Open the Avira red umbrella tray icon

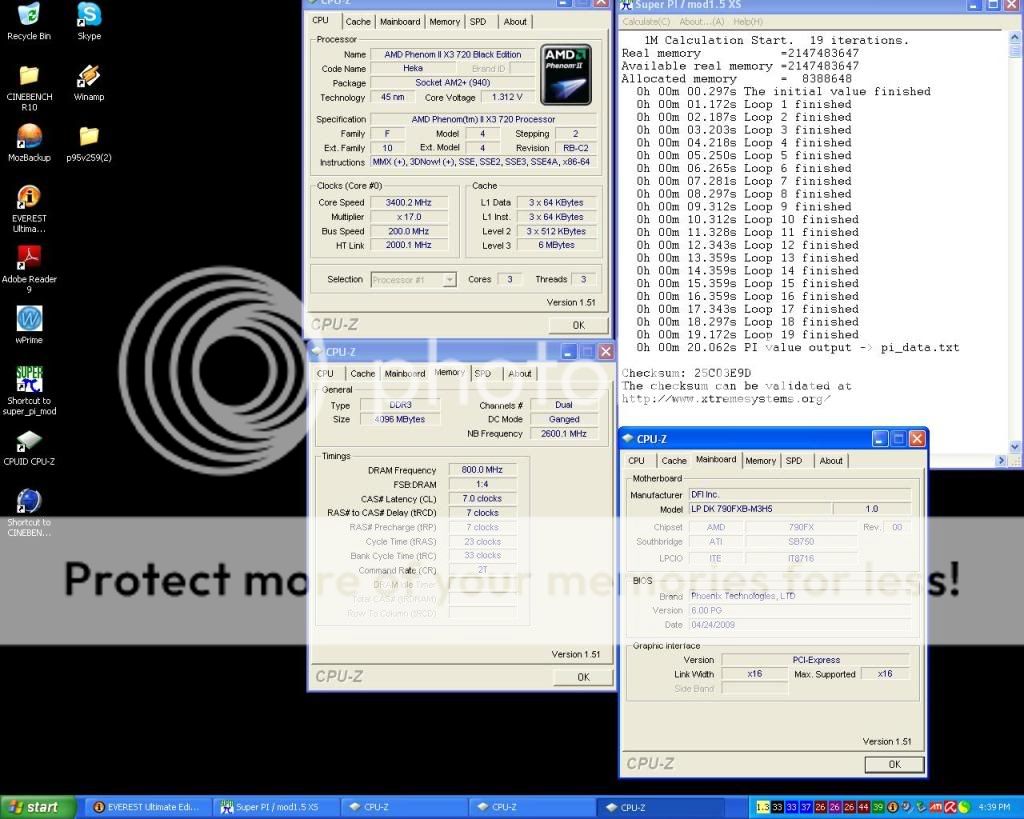click(950, 807)
